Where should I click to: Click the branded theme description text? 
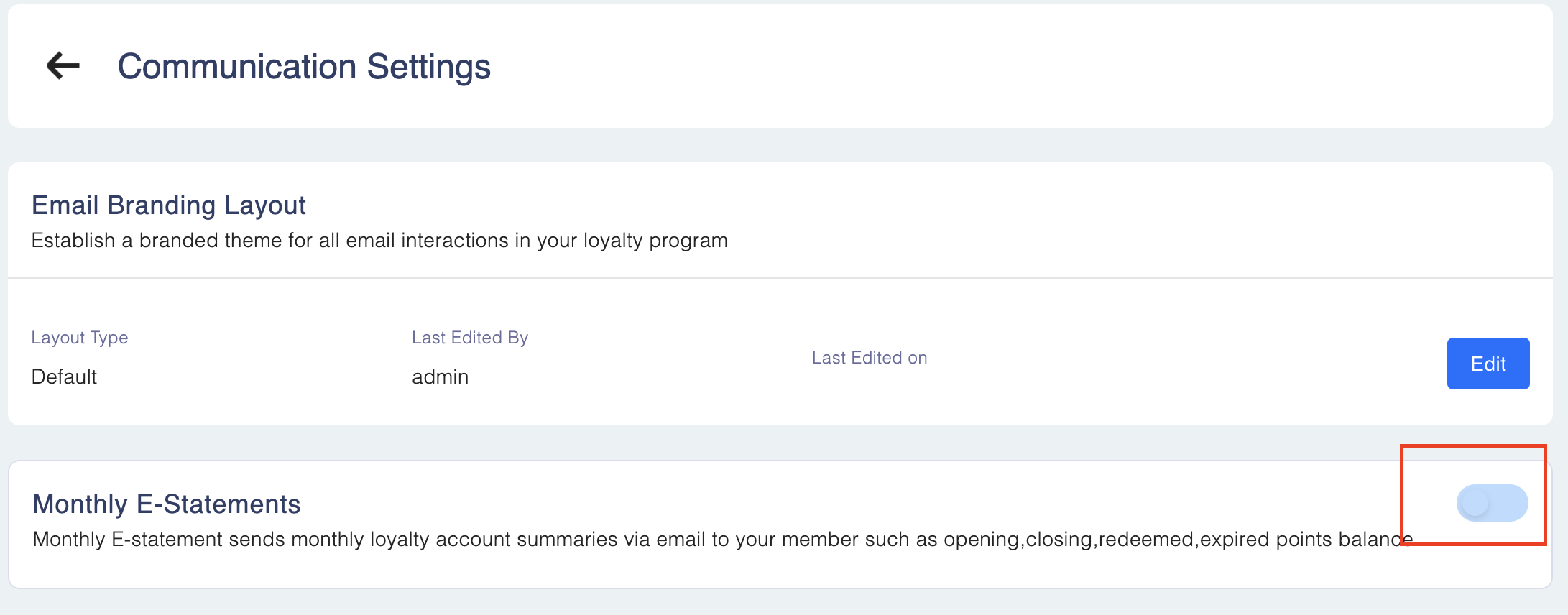tap(379, 241)
